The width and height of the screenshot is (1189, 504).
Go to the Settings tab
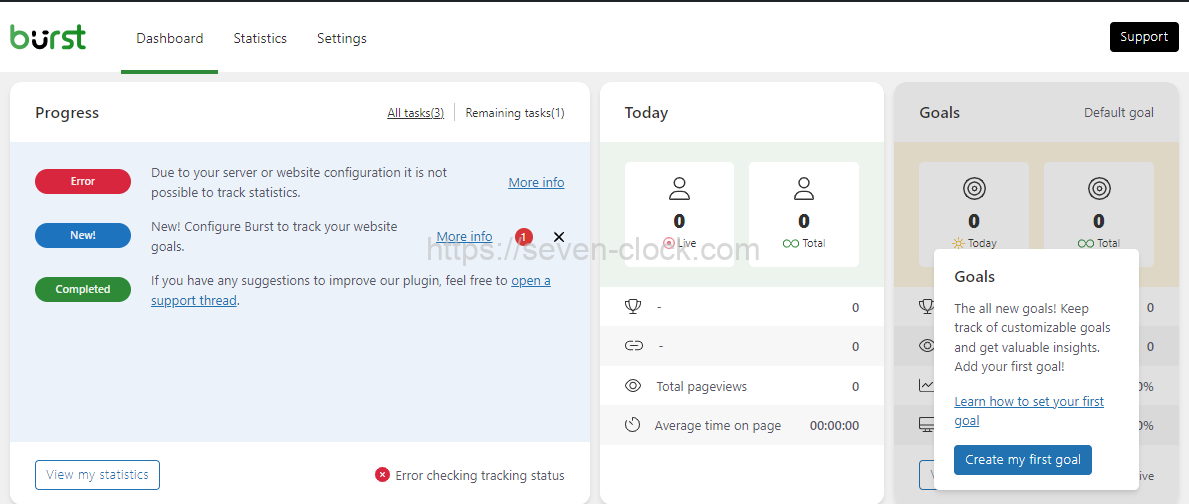342,38
